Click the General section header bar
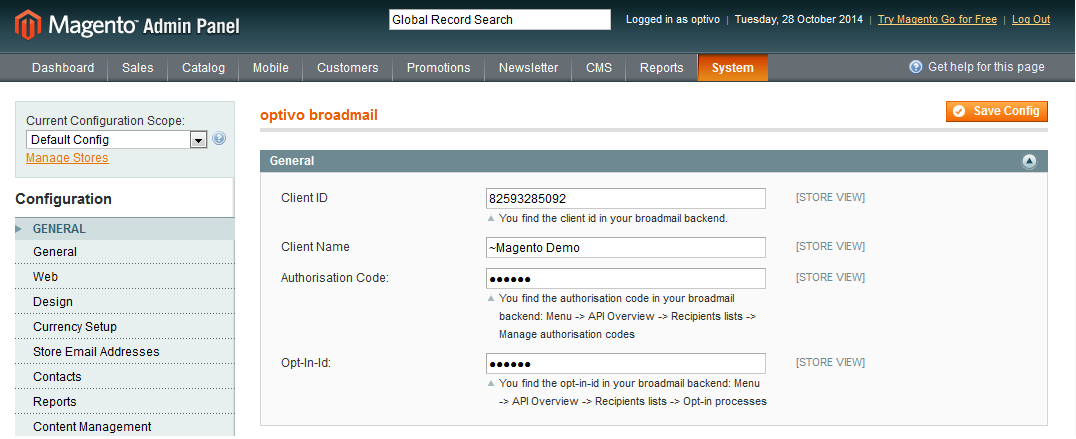 (654, 161)
